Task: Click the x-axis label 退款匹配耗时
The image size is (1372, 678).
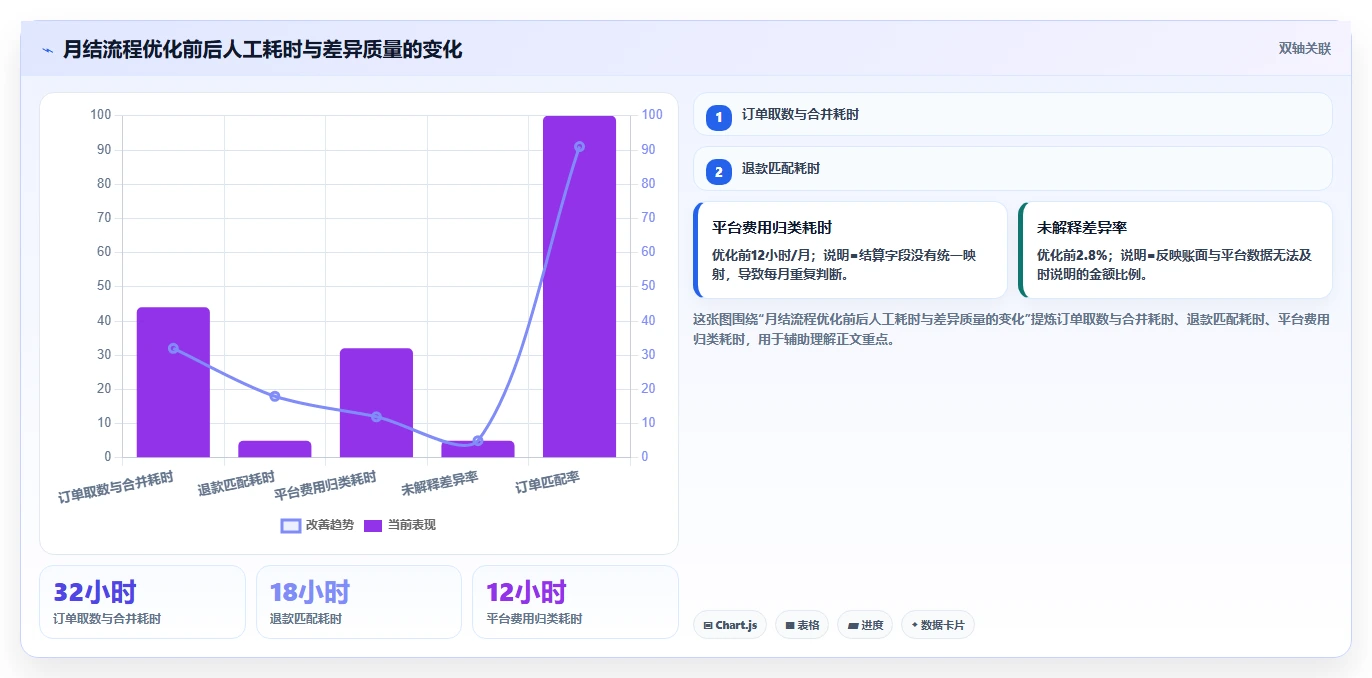Action: point(237,484)
